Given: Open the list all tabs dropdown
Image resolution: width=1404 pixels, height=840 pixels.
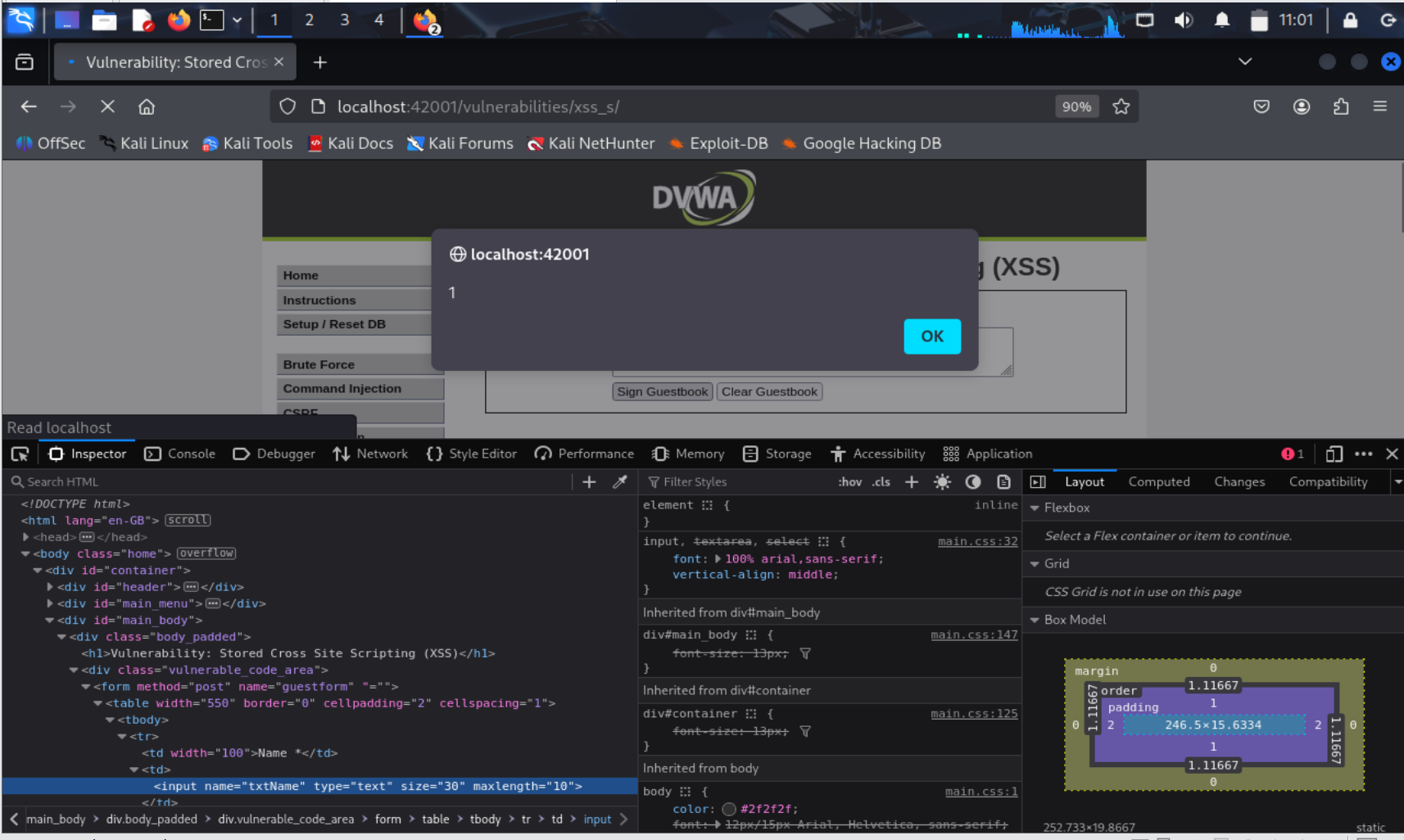Looking at the screenshot, I should pos(1245,62).
